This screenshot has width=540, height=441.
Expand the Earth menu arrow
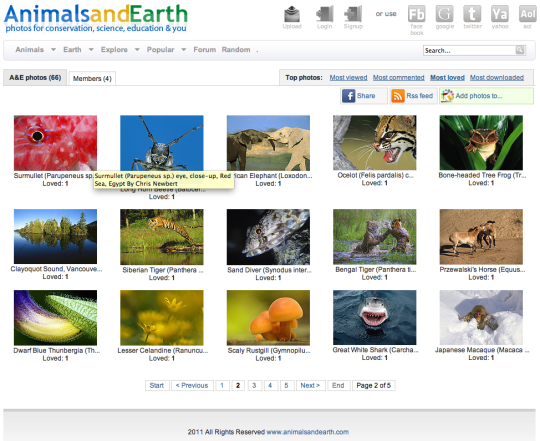(91, 50)
